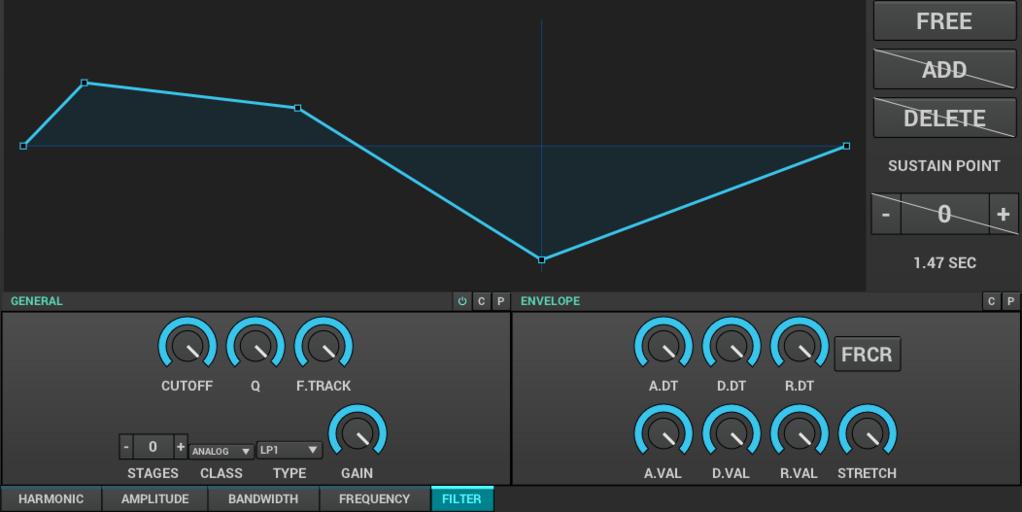Open the AMPLITUDE tab
Image resolution: width=1022 pixels, height=512 pixels.
pyautogui.click(x=155, y=498)
